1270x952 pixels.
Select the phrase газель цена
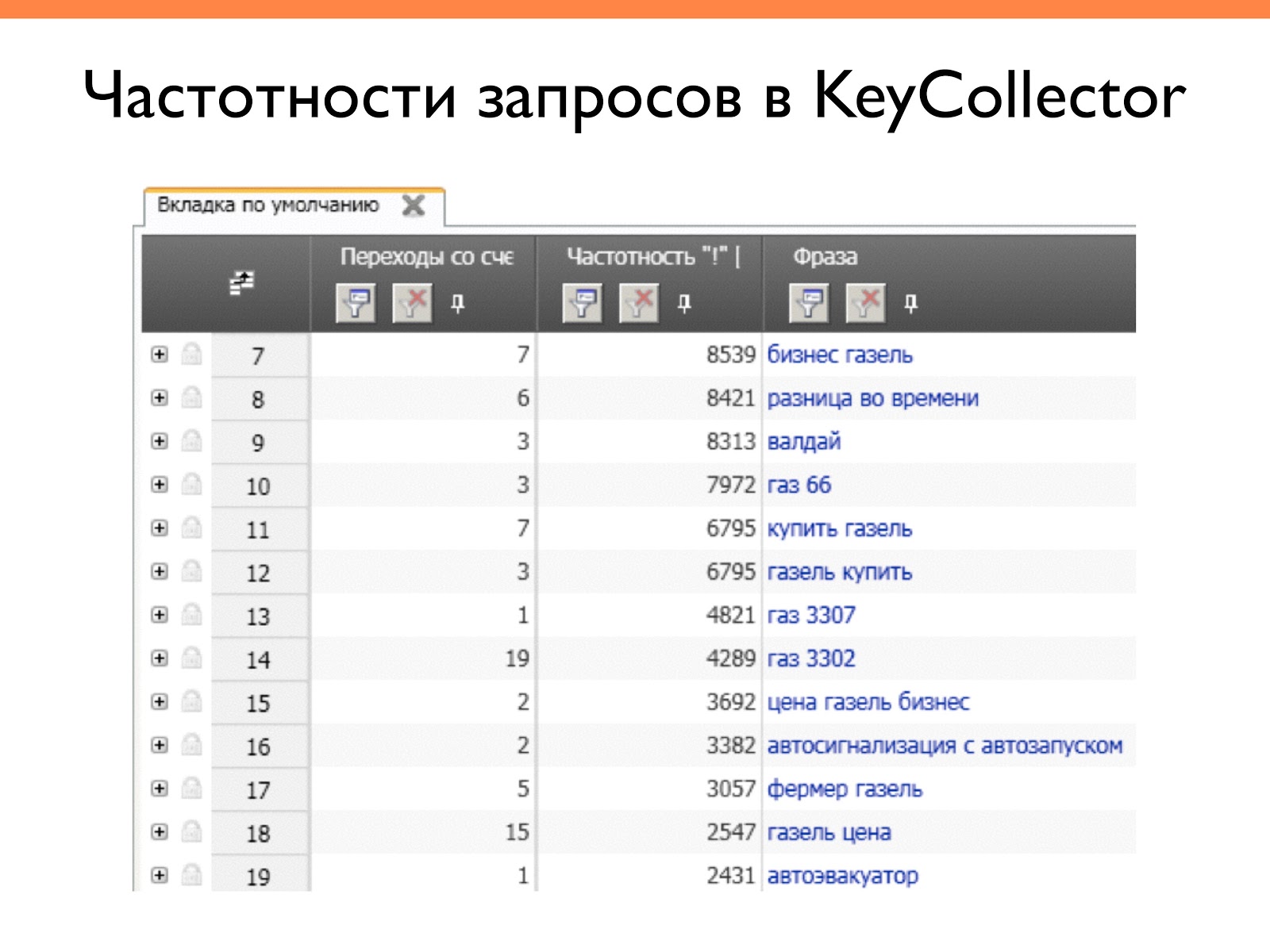point(829,832)
